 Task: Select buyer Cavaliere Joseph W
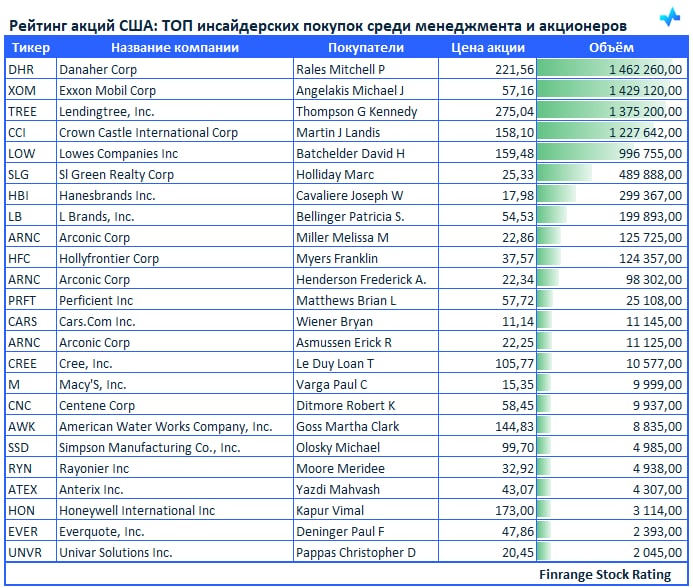click(x=366, y=195)
